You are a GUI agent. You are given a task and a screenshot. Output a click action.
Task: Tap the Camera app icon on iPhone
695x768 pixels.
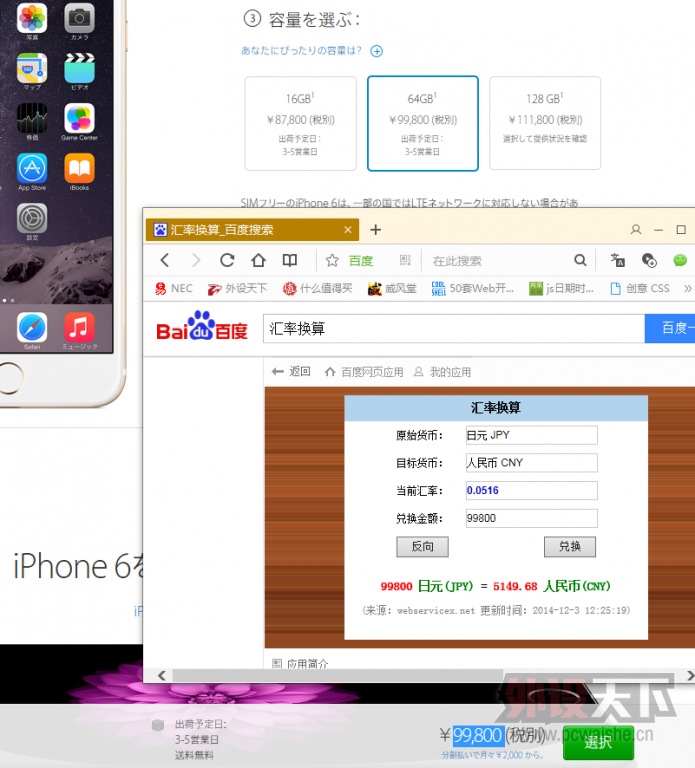coord(79,18)
